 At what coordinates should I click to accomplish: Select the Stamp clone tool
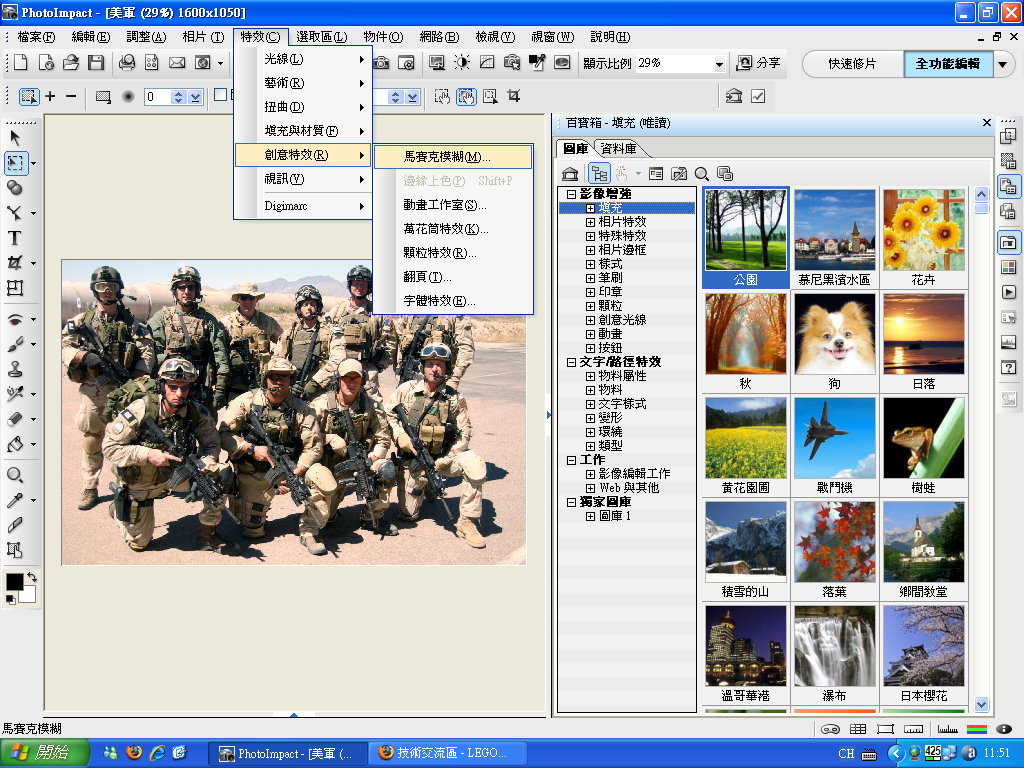[14, 368]
